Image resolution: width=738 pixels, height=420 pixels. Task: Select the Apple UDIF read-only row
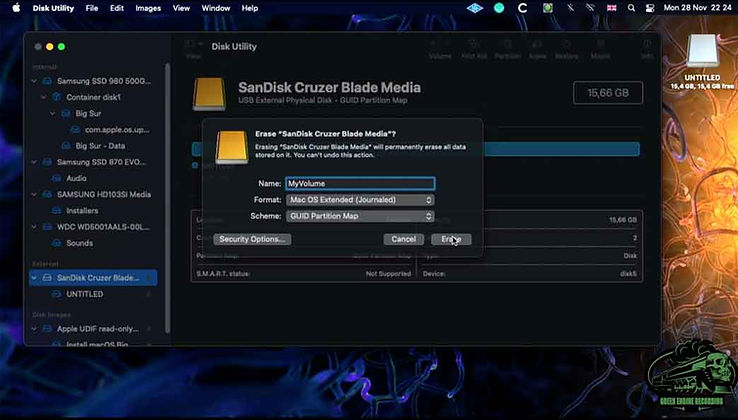93,329
